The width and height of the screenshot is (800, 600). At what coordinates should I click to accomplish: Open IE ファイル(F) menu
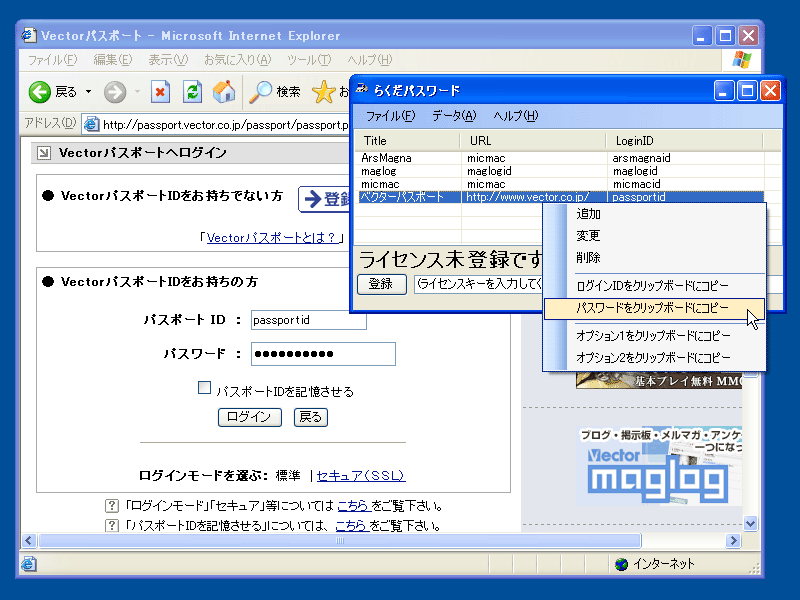click(53, 60)
